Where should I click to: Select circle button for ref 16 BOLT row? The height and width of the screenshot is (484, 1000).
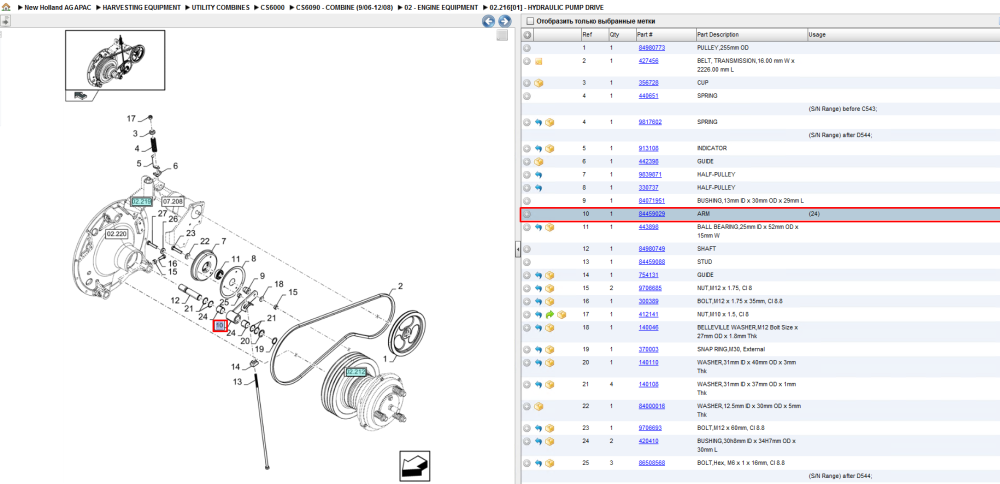pos(527,302)
